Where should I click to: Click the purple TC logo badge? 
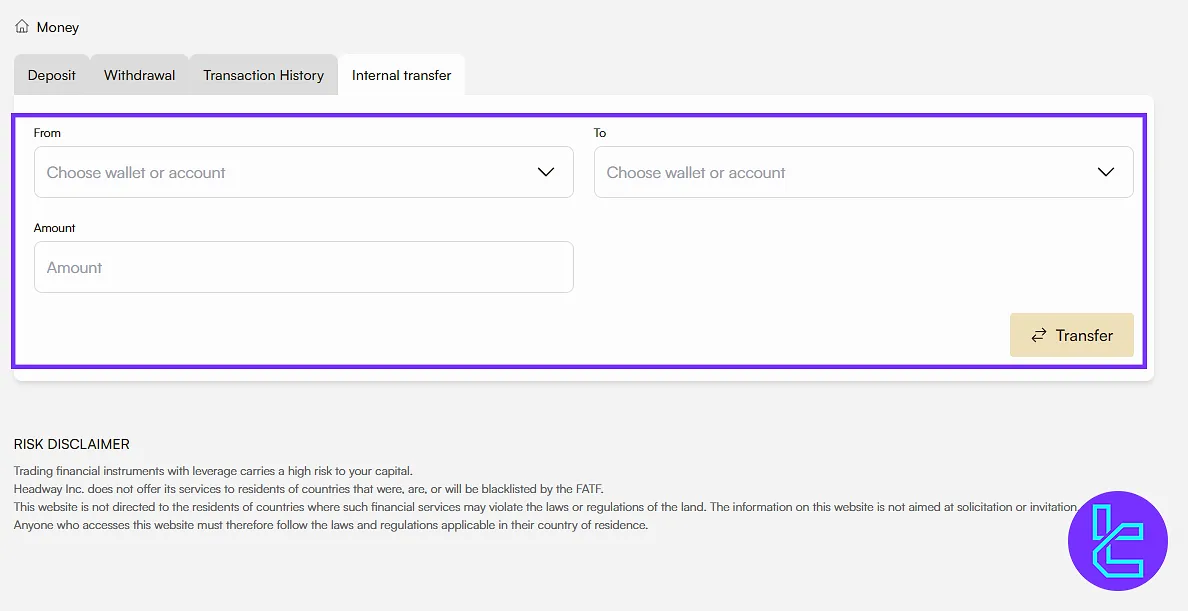[x=1117, y=541]
